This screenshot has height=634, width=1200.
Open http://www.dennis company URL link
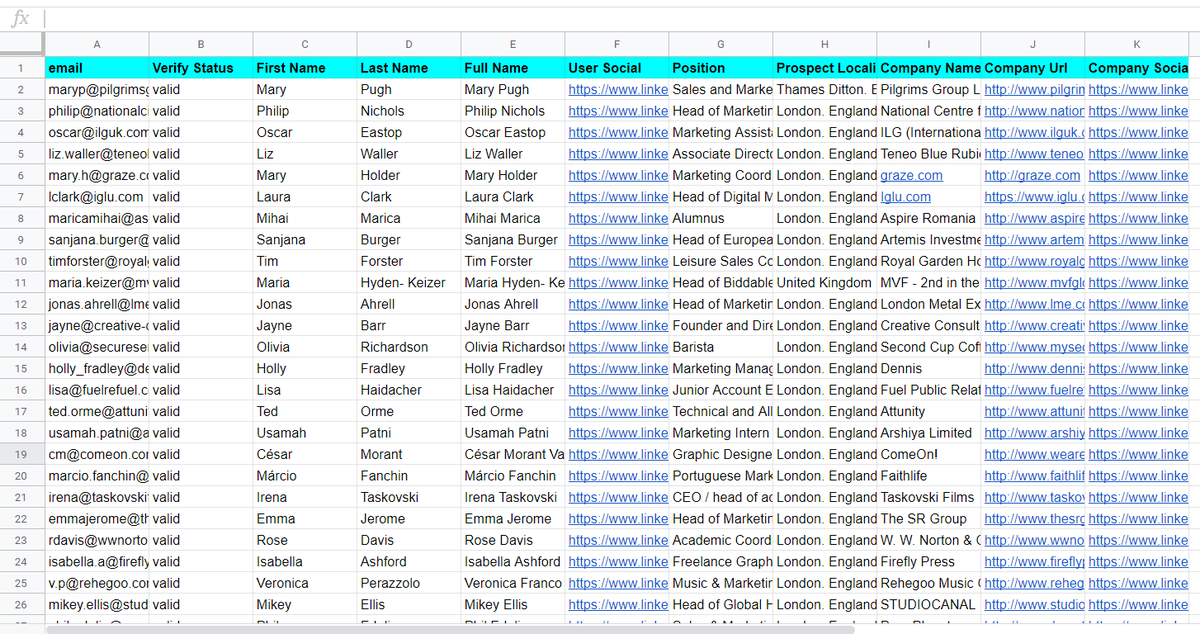tap(1034, 369)
